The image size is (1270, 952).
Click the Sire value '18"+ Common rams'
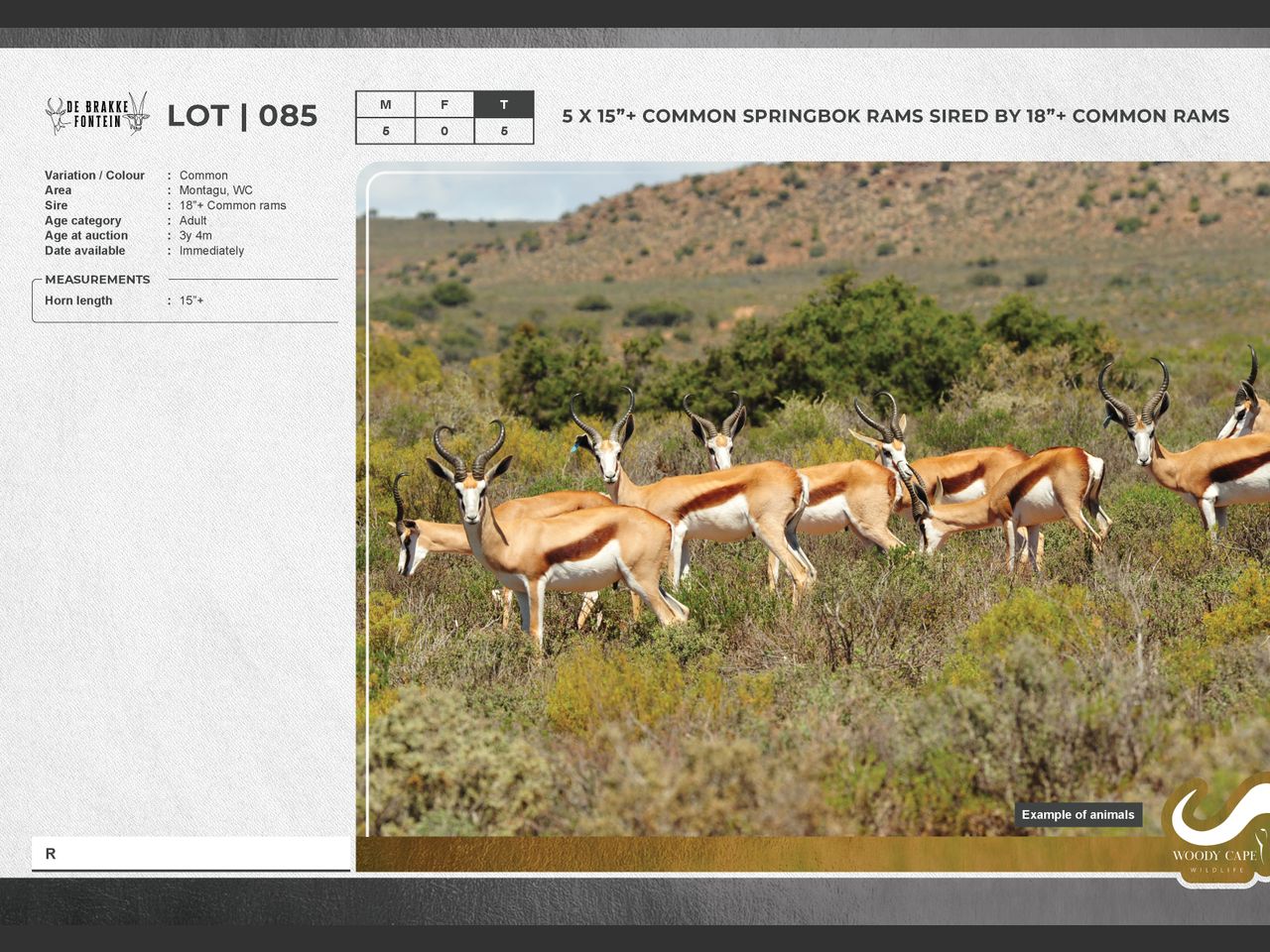click(232, 205)
